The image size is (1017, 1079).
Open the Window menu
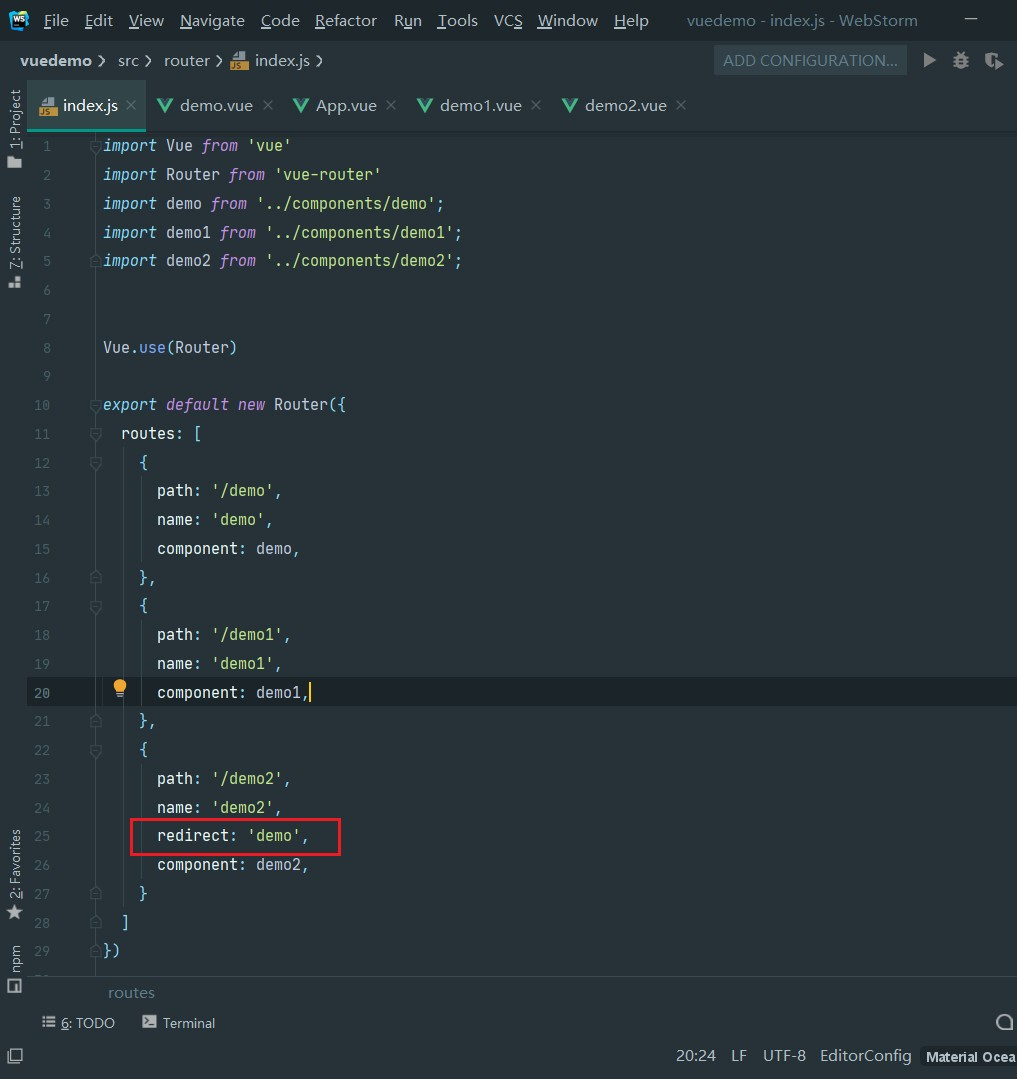pyautogui.click(x=568, y=21)
